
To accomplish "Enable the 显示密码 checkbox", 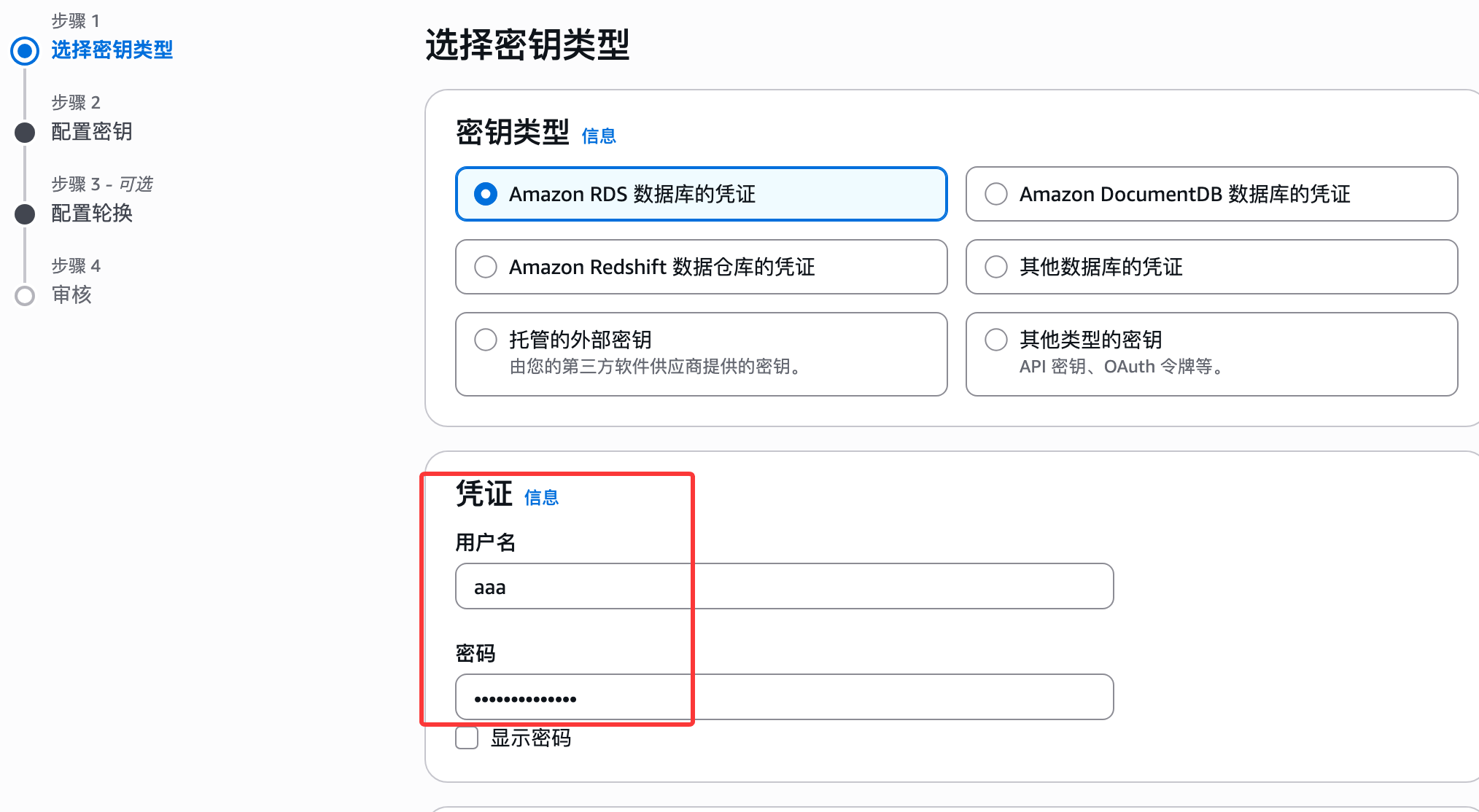I will pyautogui.click(x=467, y=738).
